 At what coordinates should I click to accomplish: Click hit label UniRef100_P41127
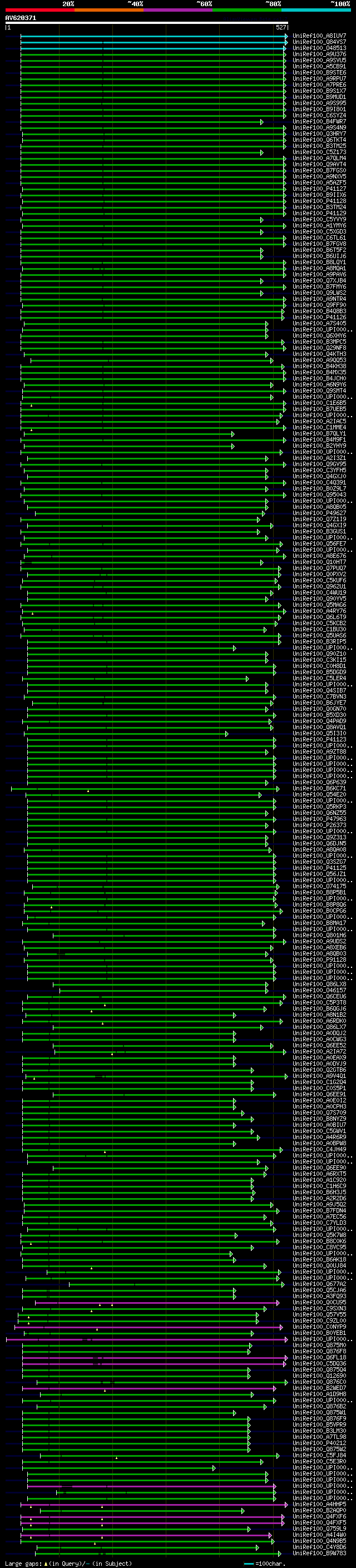coord(319,189)
